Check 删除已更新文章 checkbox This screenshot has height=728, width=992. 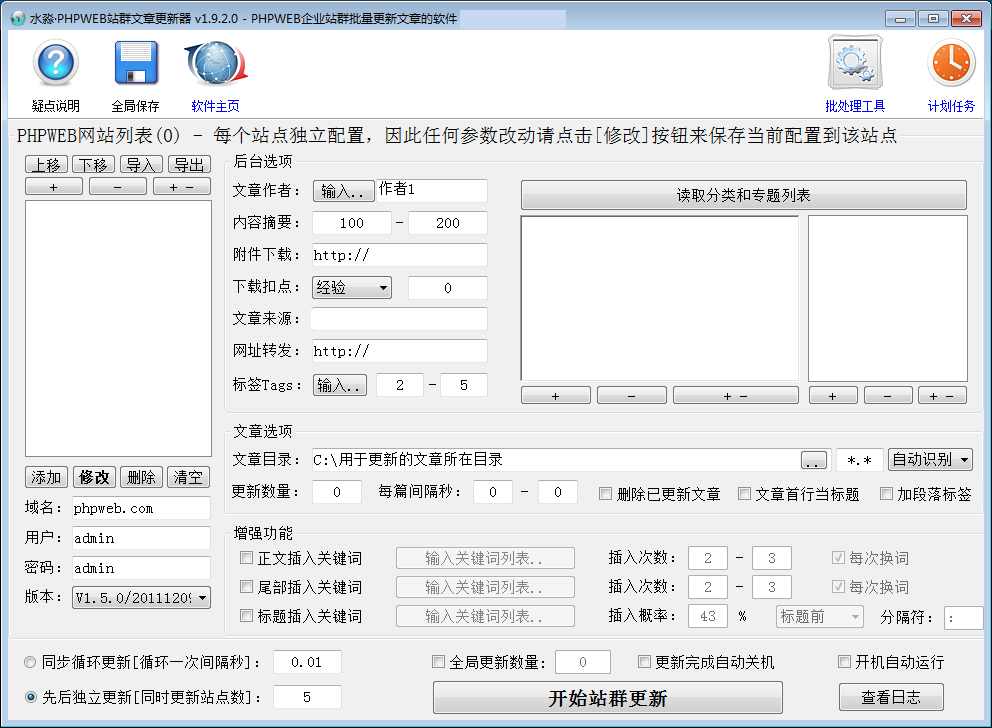point(605,493)
